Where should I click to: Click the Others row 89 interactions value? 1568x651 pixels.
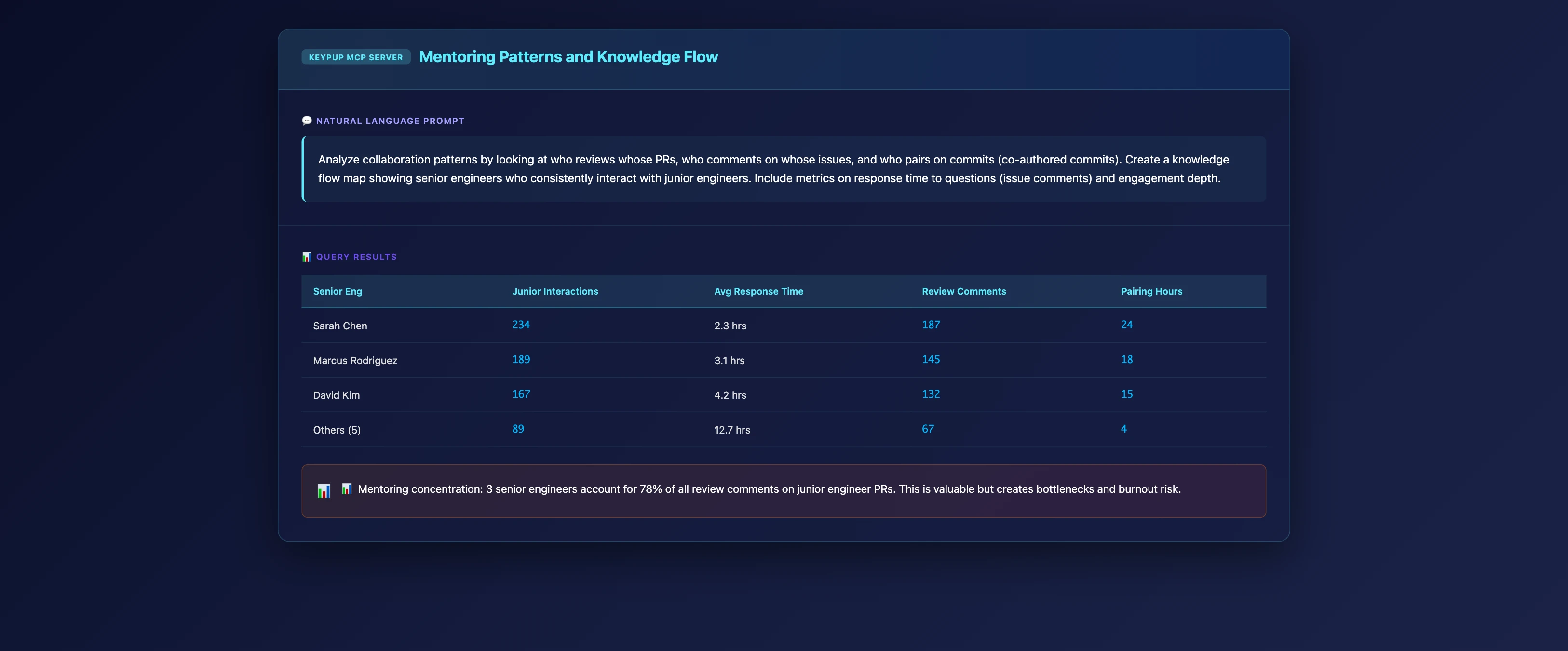(x=517, y=429)
